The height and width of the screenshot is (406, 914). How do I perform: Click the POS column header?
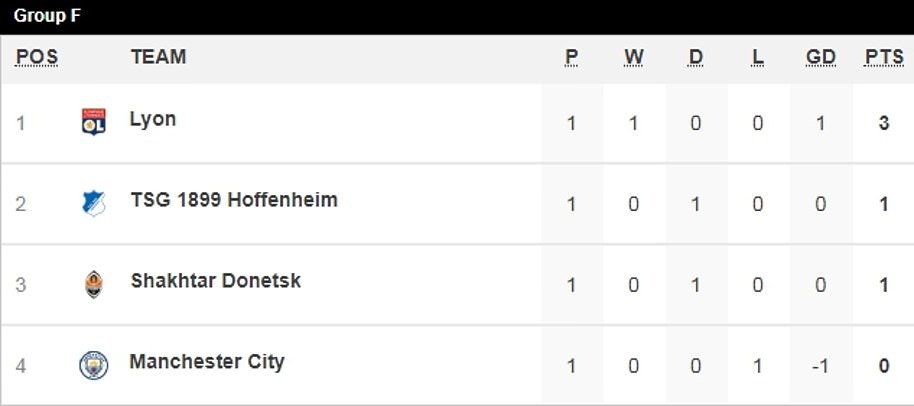[x=37, y=57]
